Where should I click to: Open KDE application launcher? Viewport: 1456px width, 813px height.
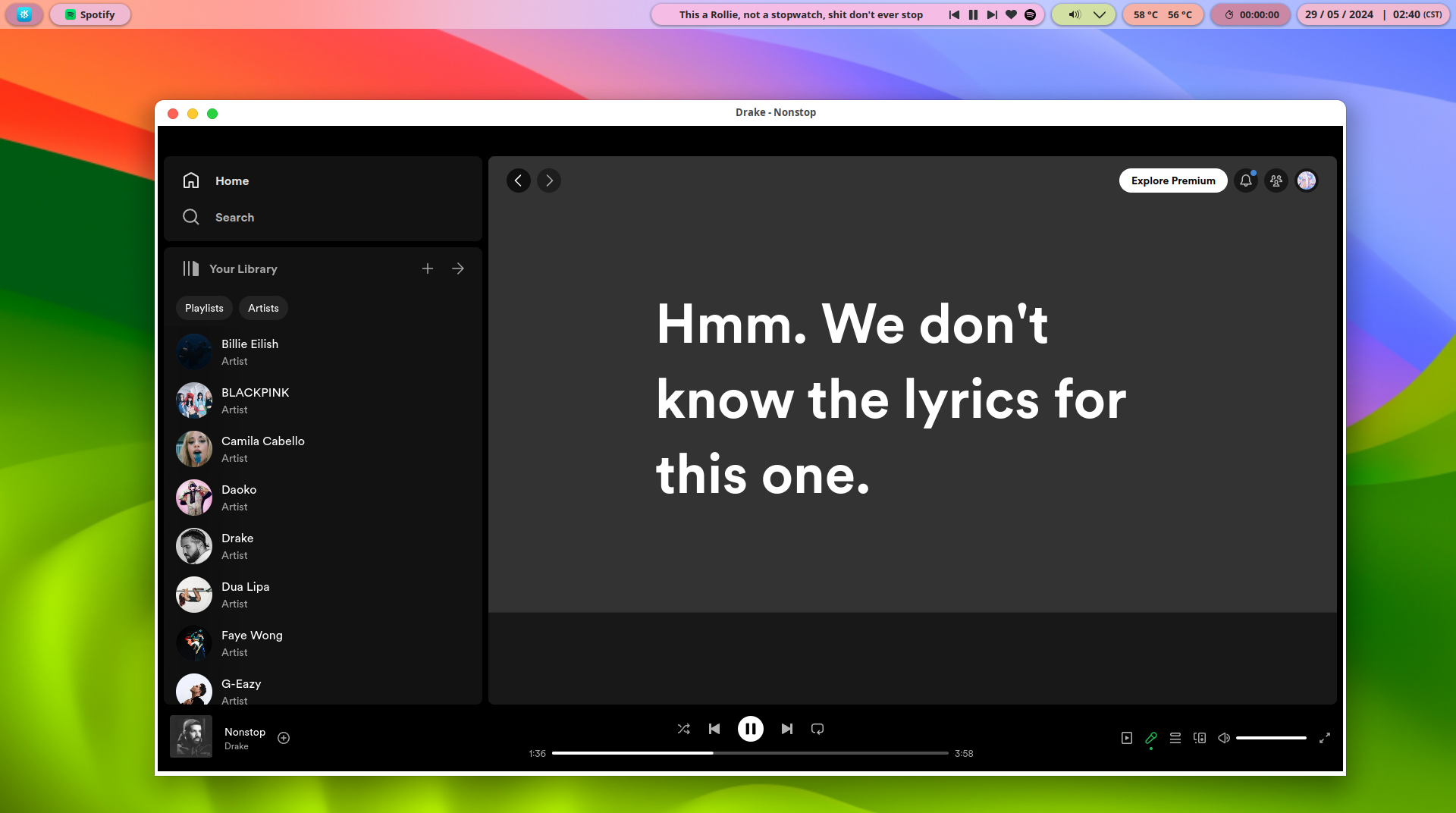(24, 14)
